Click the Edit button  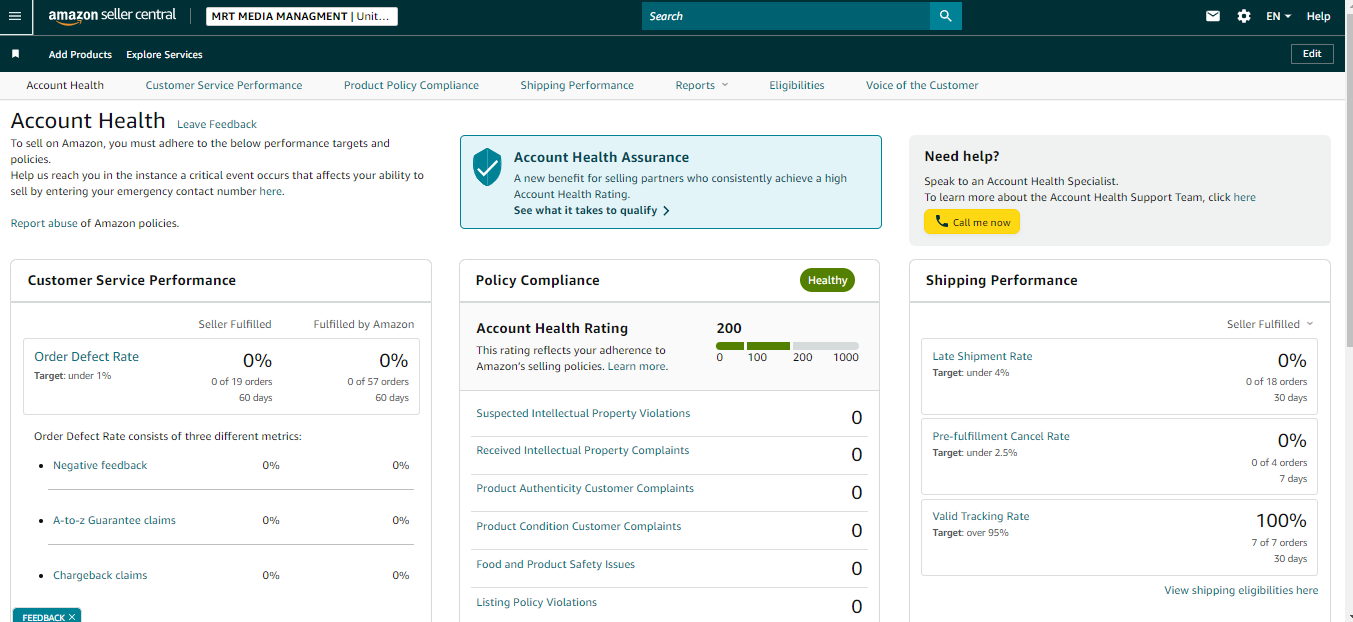tap(1312, 54)
